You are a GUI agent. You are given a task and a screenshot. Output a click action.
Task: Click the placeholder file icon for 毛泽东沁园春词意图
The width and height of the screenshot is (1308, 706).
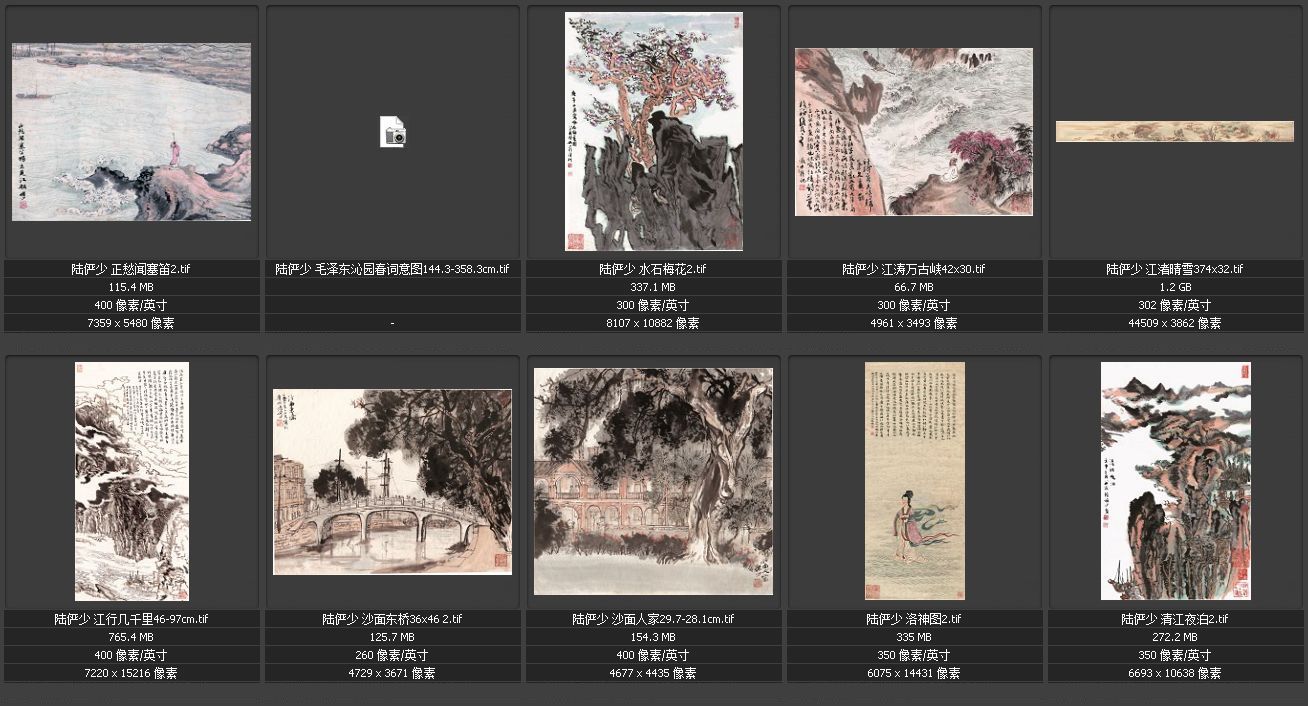click(x=393, y=132)
